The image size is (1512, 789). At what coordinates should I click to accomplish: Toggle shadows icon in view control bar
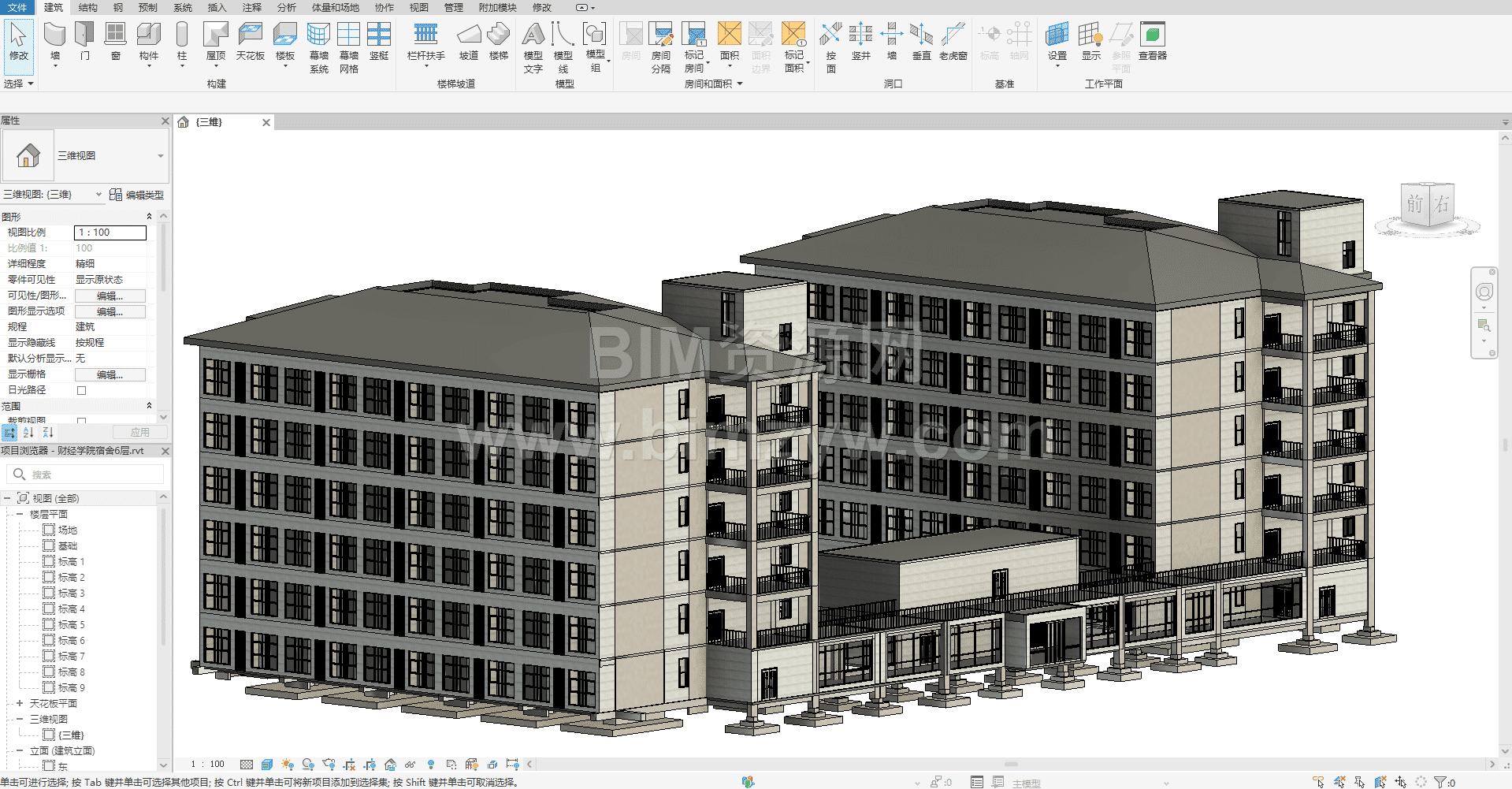point(308,765)
